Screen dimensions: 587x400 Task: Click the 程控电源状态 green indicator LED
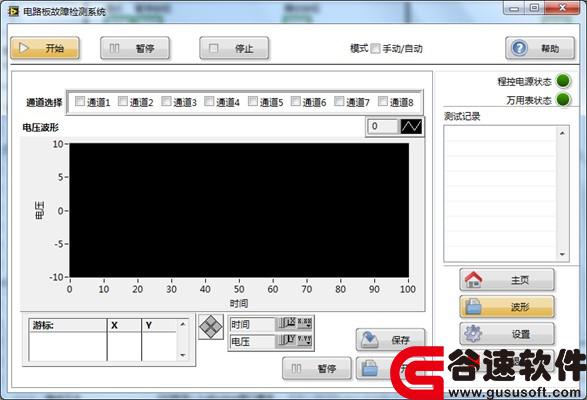tap(563, 81)
